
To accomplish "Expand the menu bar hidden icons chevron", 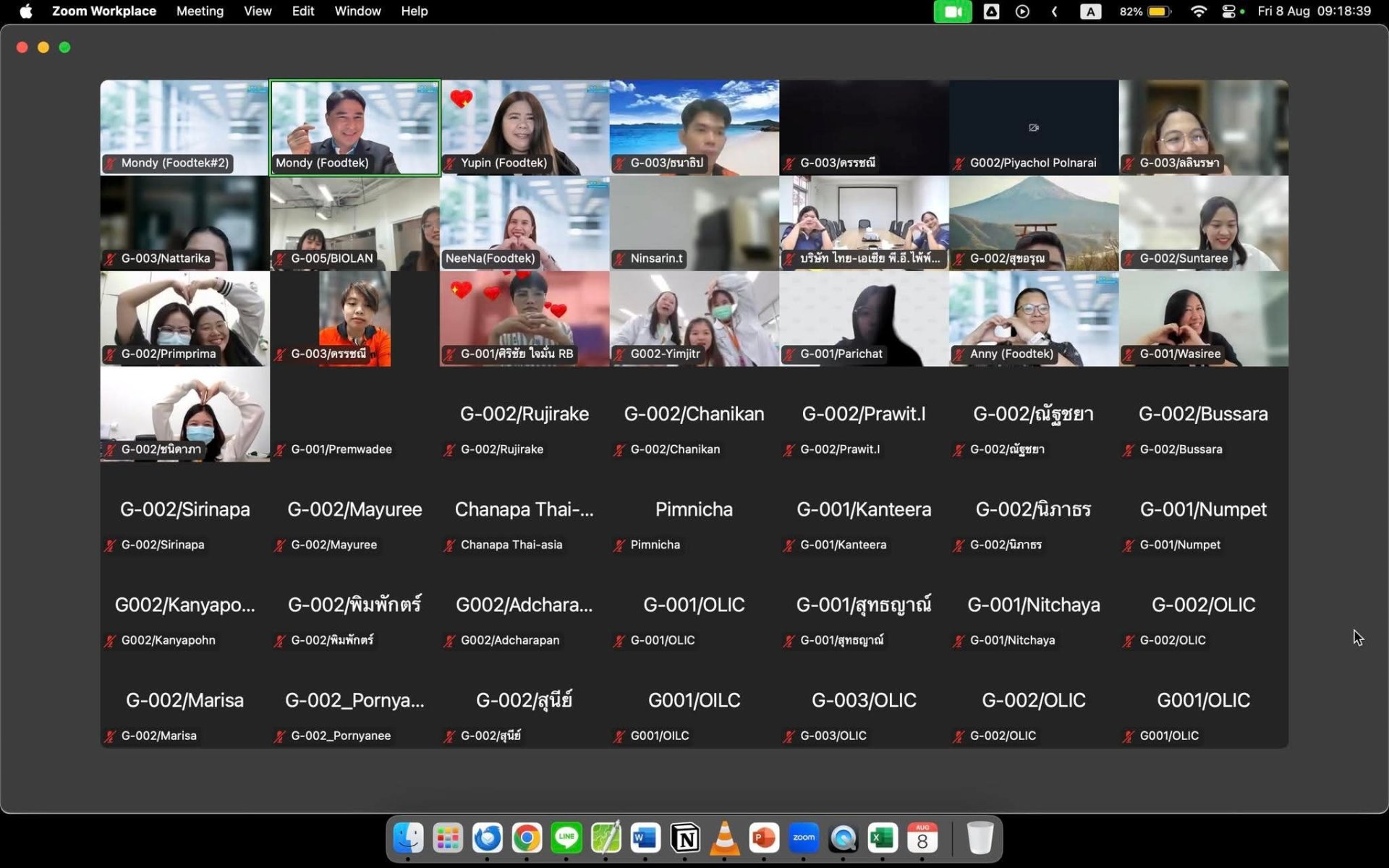I will click(x=1054, y=12).
